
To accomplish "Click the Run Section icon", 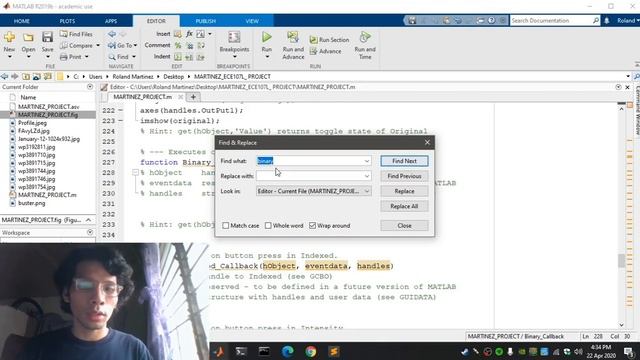I will [313, 40].
